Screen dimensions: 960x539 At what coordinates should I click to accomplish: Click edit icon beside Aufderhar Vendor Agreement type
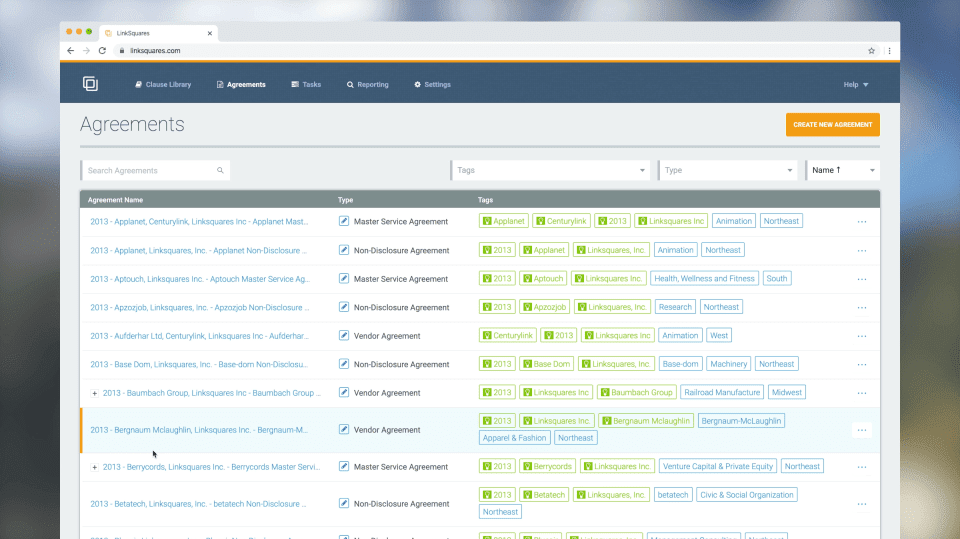(x=344, y=336)
